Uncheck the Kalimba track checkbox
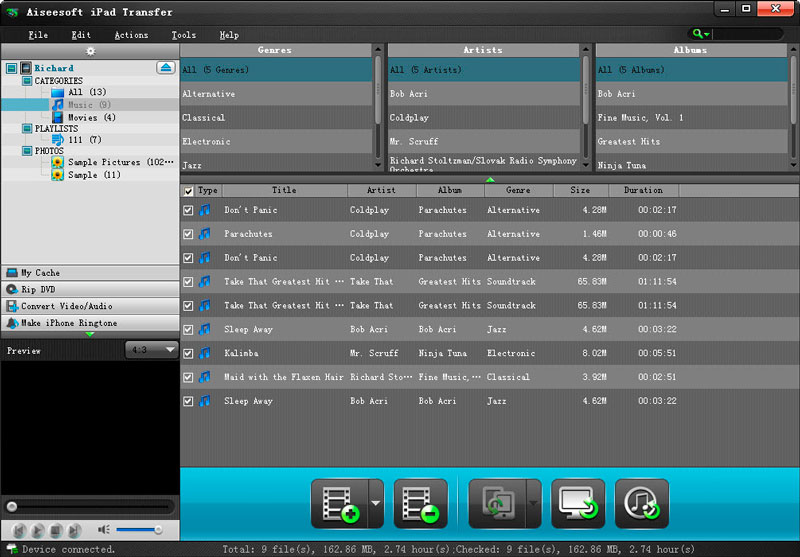 coord(188,353)
